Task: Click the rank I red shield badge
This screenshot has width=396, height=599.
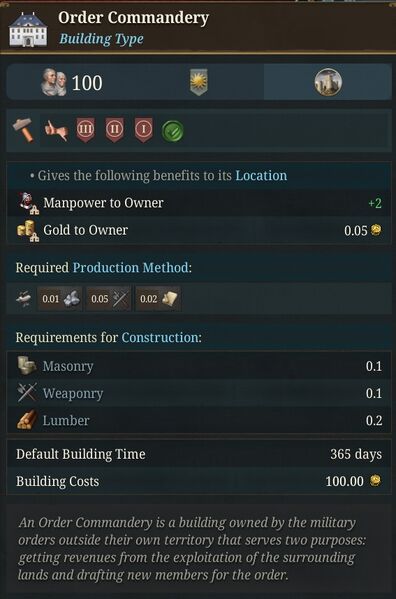Action: (x=144, y=130)
